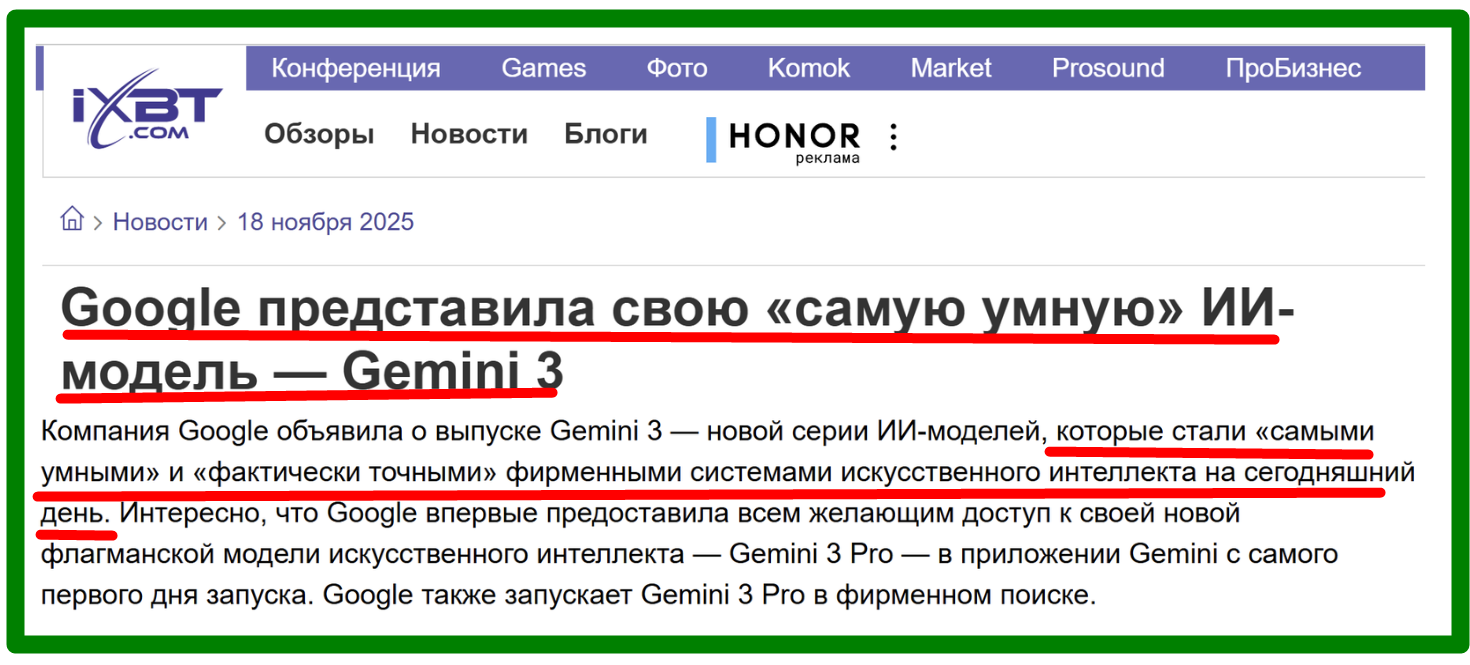Viewport: 1470px width, 665px height.
Task: Open the Prosound section
Action: pyautogui.click(x=1107, y=68)
